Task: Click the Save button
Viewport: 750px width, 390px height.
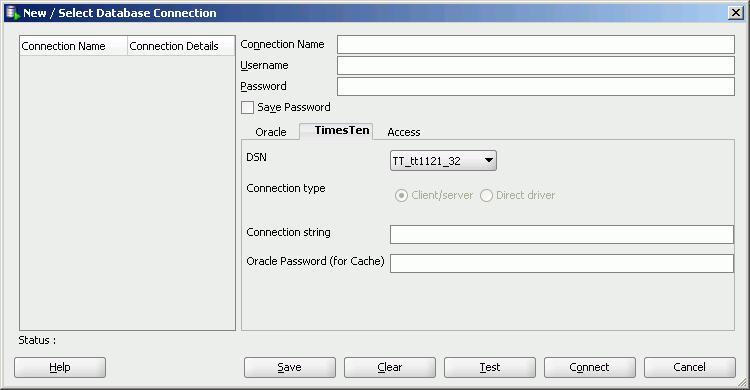Action: (x=290, y=368)
